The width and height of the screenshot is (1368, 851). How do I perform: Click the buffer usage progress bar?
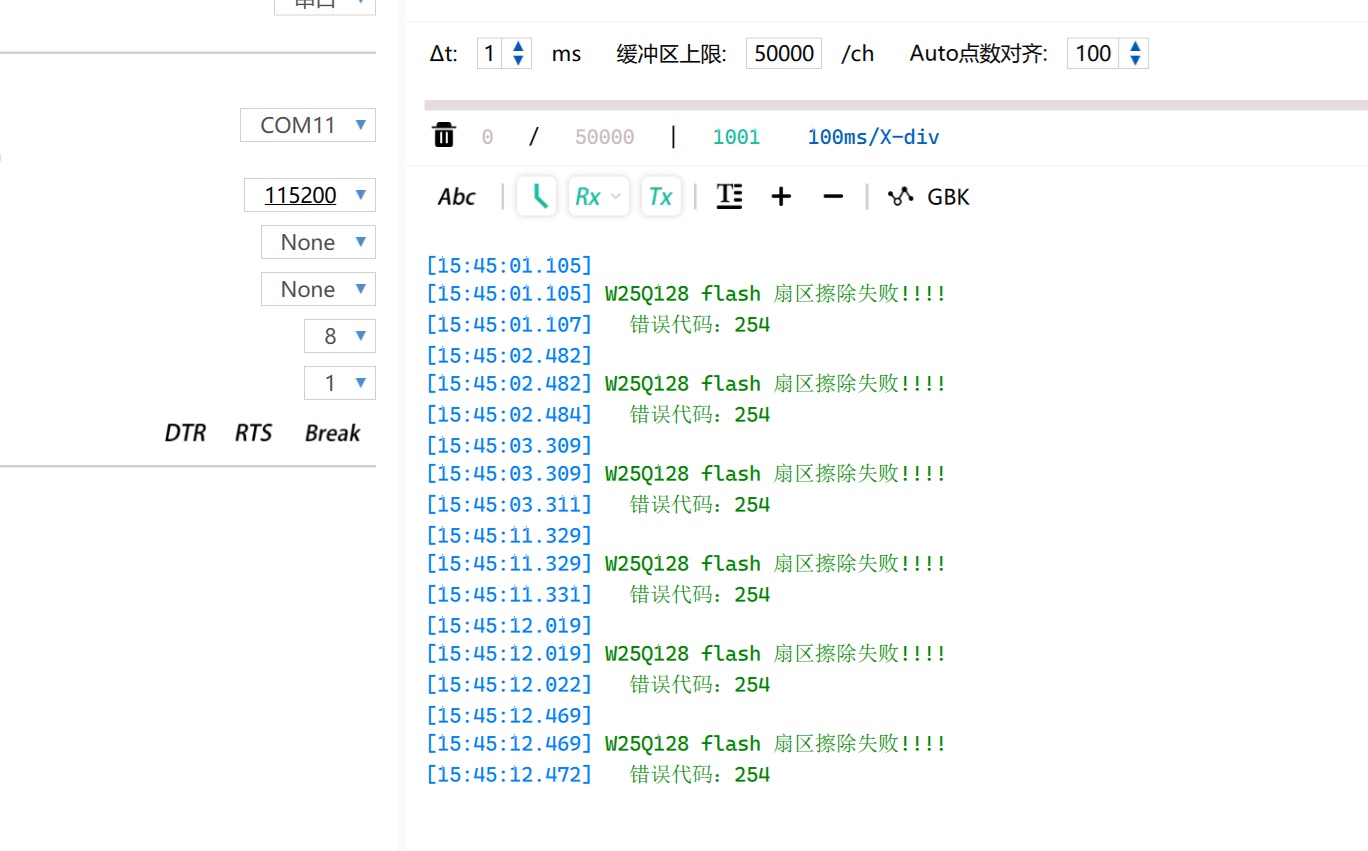[x=896, y=104]
